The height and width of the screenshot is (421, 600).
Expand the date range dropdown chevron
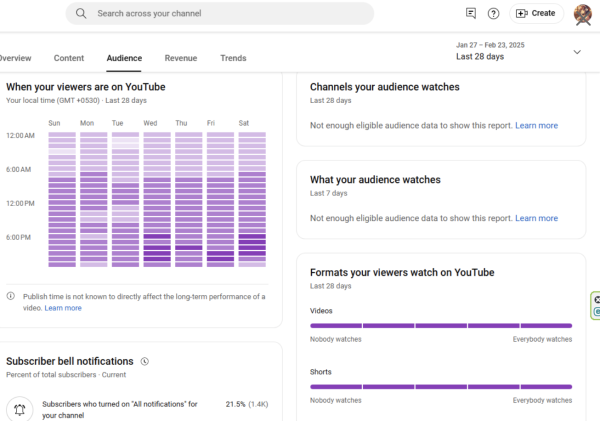pyautogui.click(x=577, y=52)
